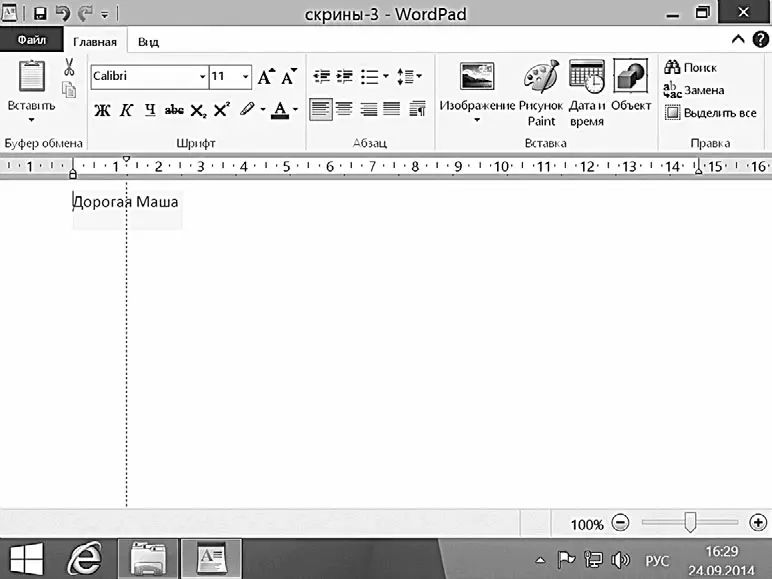
Task: Justify the paragraph text
Action: (x=392, y=109)
